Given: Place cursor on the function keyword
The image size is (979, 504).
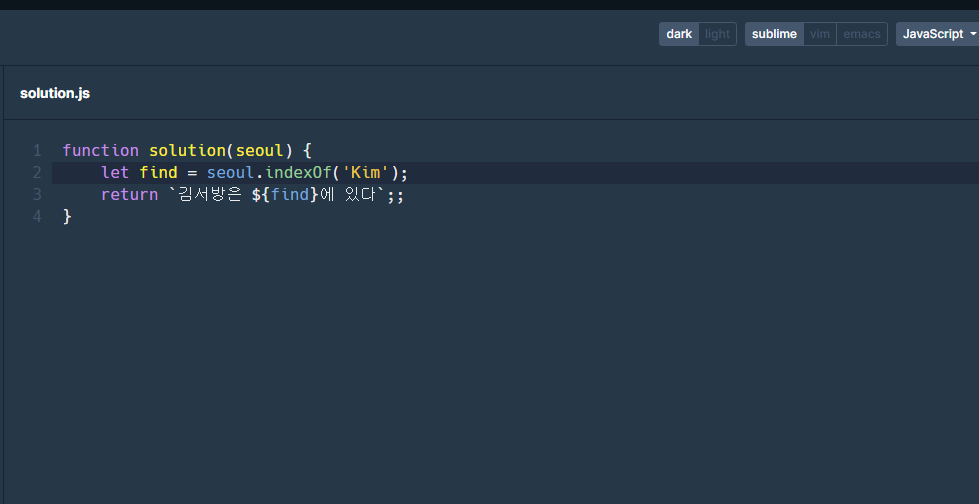Looking at the screenshot, I should 101,151.
